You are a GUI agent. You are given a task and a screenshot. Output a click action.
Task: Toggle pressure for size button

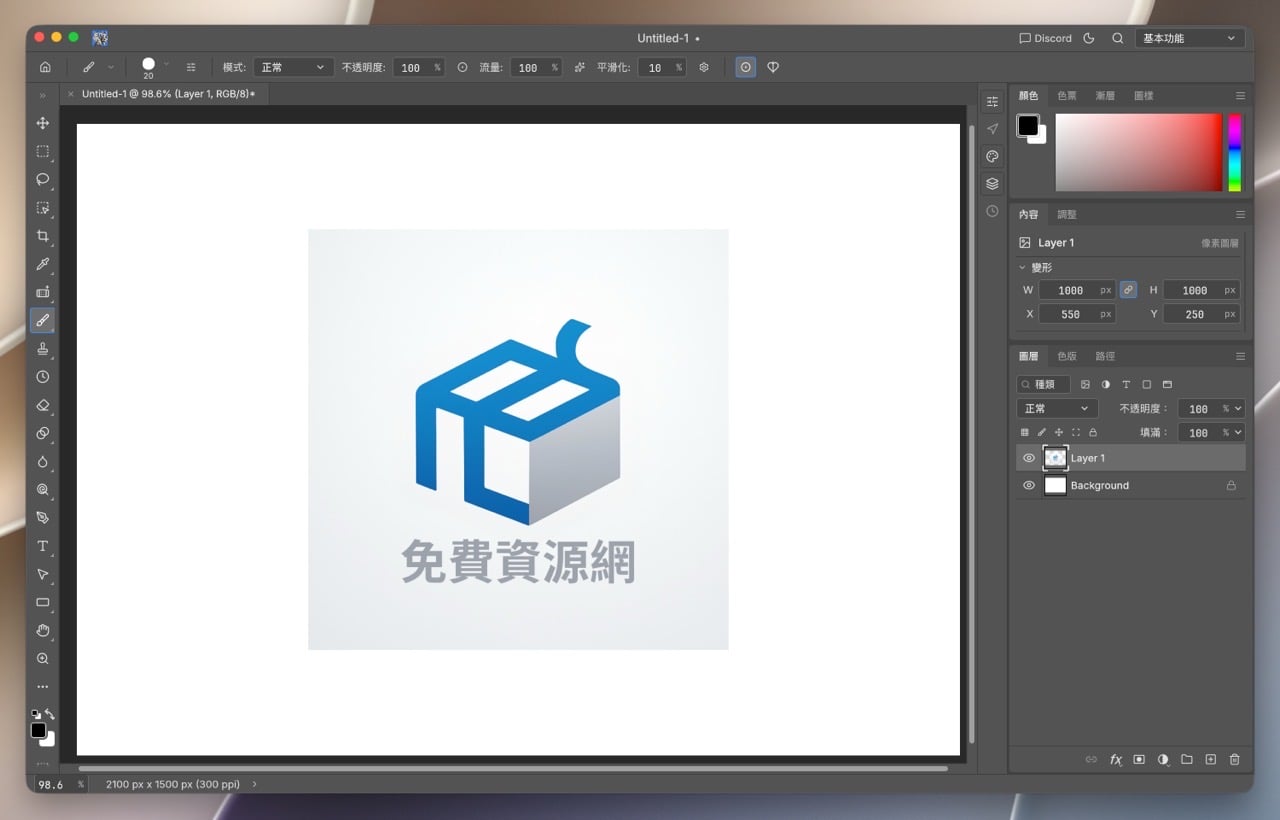pyautogui.click(x=746, y=67)
